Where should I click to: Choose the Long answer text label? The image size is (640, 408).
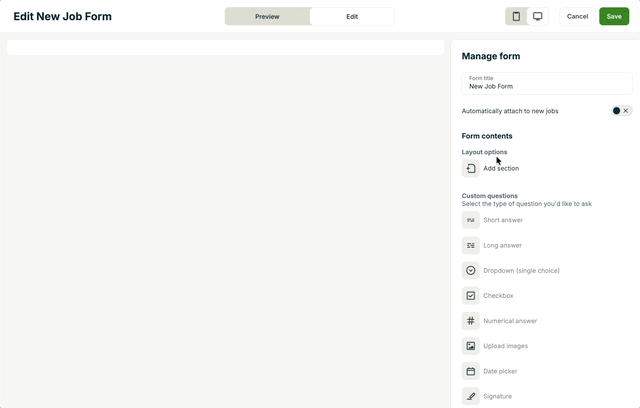coord(502,245)
